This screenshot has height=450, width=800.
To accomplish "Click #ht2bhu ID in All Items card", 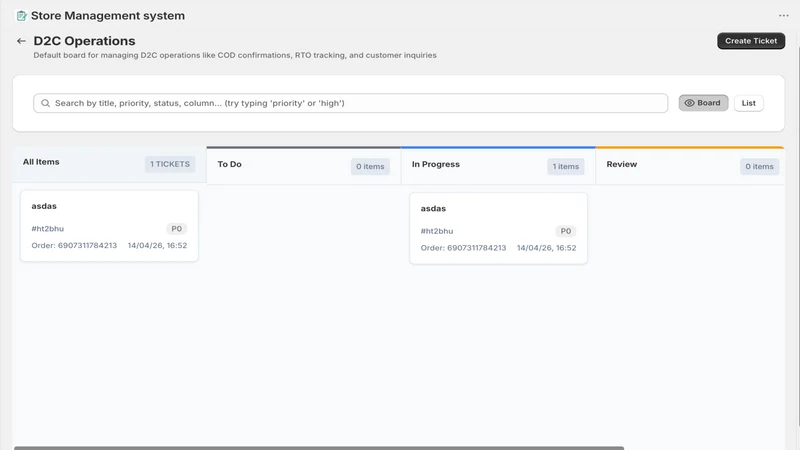I will point(47,229).
